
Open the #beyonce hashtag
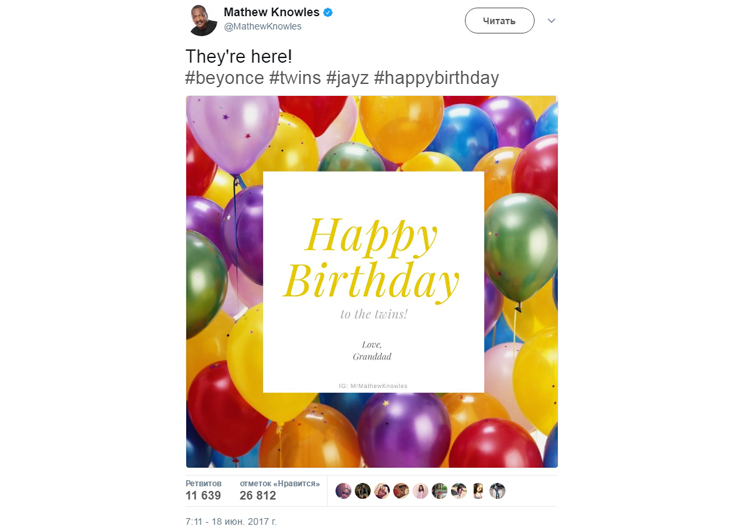(x=224, y=78)
